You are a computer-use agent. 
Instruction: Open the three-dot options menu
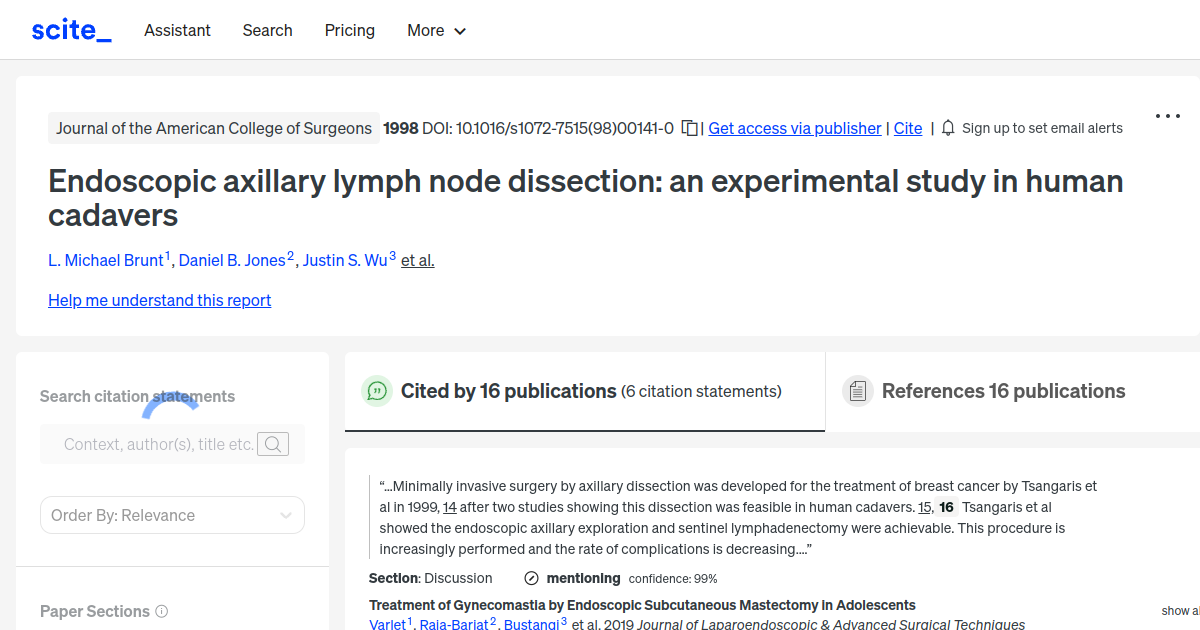point(1167,116)
